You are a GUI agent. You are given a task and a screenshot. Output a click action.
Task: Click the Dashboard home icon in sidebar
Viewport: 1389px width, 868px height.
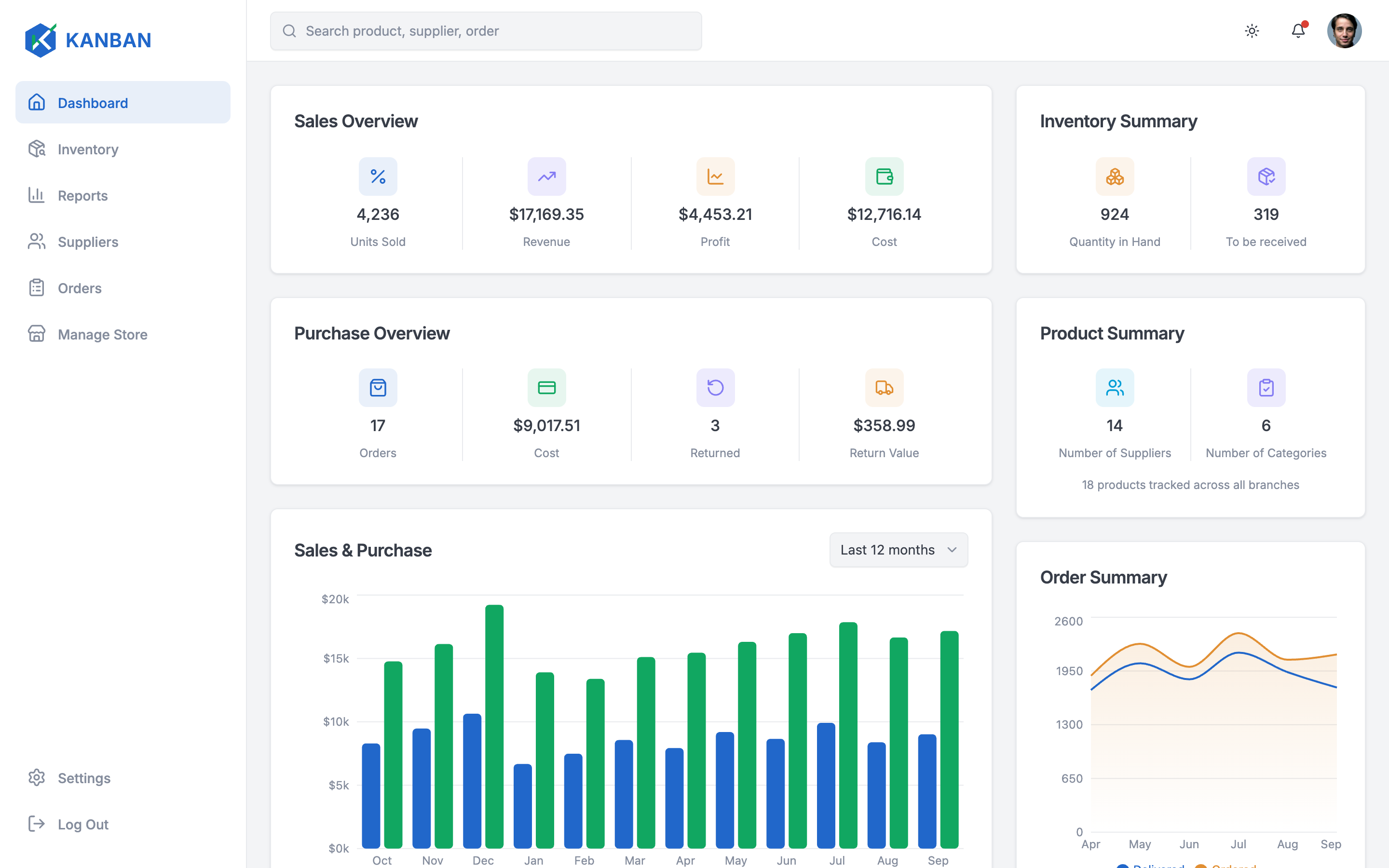(x=37, y=102)
